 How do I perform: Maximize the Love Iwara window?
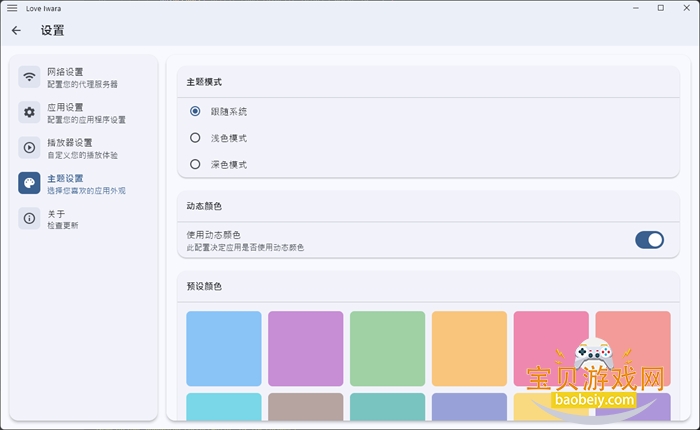click(x=660, y=8)
